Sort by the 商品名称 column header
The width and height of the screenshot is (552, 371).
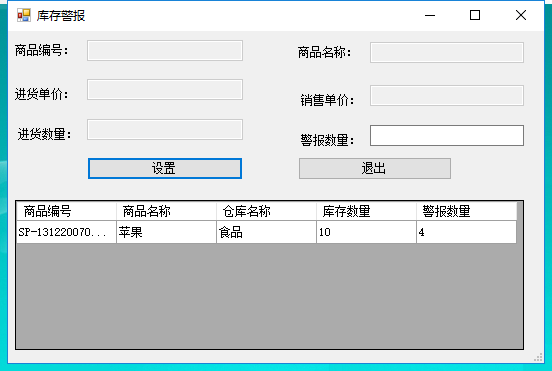pyautogui.click(x=166, y=211)
